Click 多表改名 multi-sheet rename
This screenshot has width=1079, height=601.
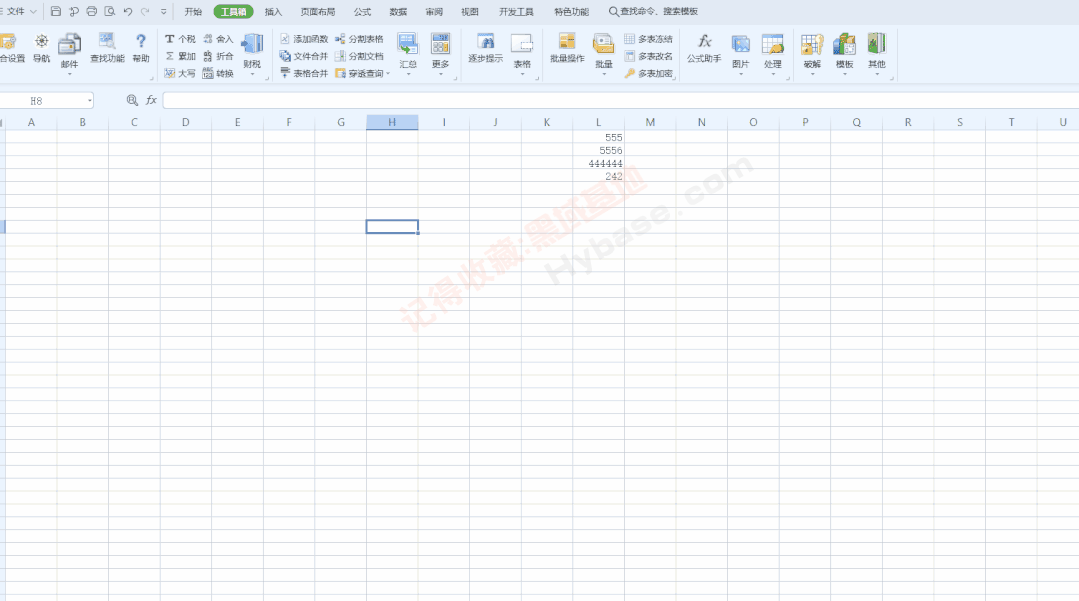pyautogui.click(x=648, y=56)
